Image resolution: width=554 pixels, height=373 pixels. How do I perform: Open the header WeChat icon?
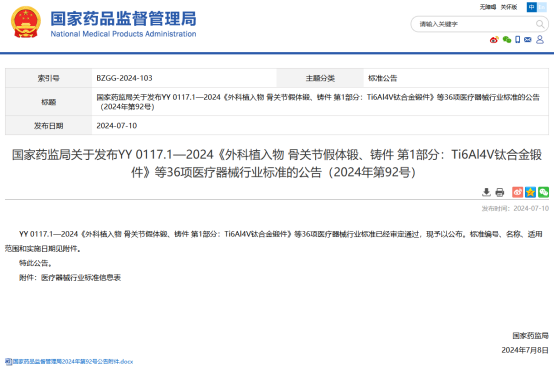point(507,40)
